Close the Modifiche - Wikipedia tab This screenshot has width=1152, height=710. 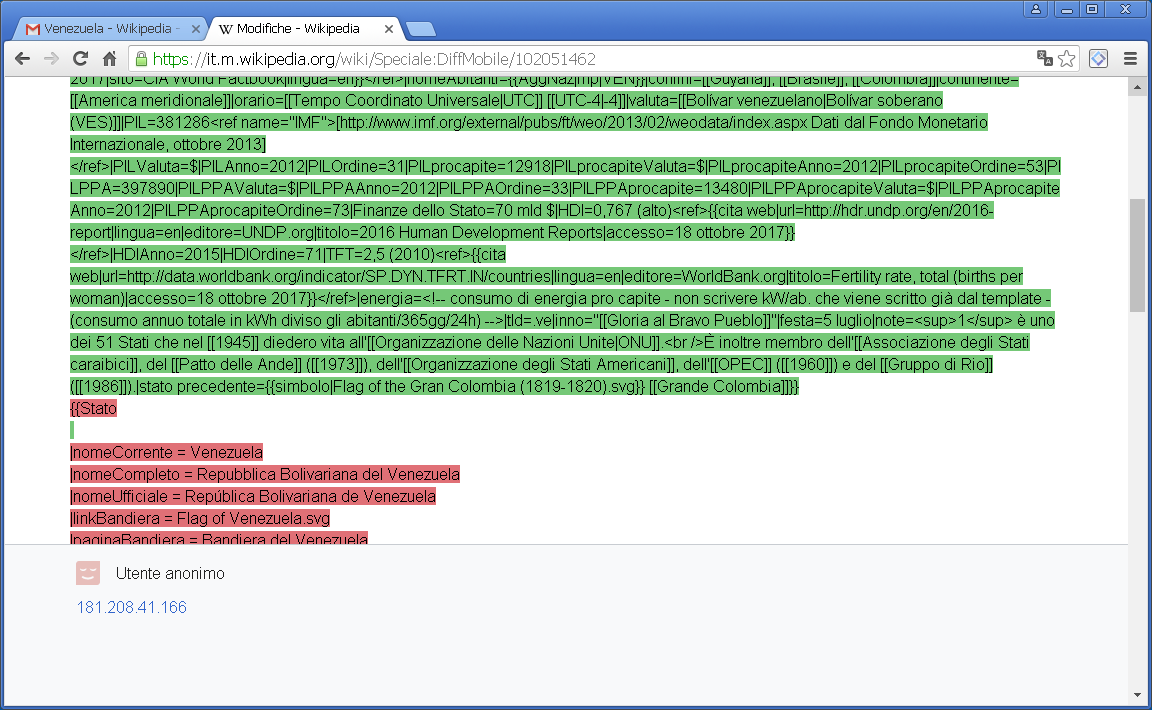389,28
